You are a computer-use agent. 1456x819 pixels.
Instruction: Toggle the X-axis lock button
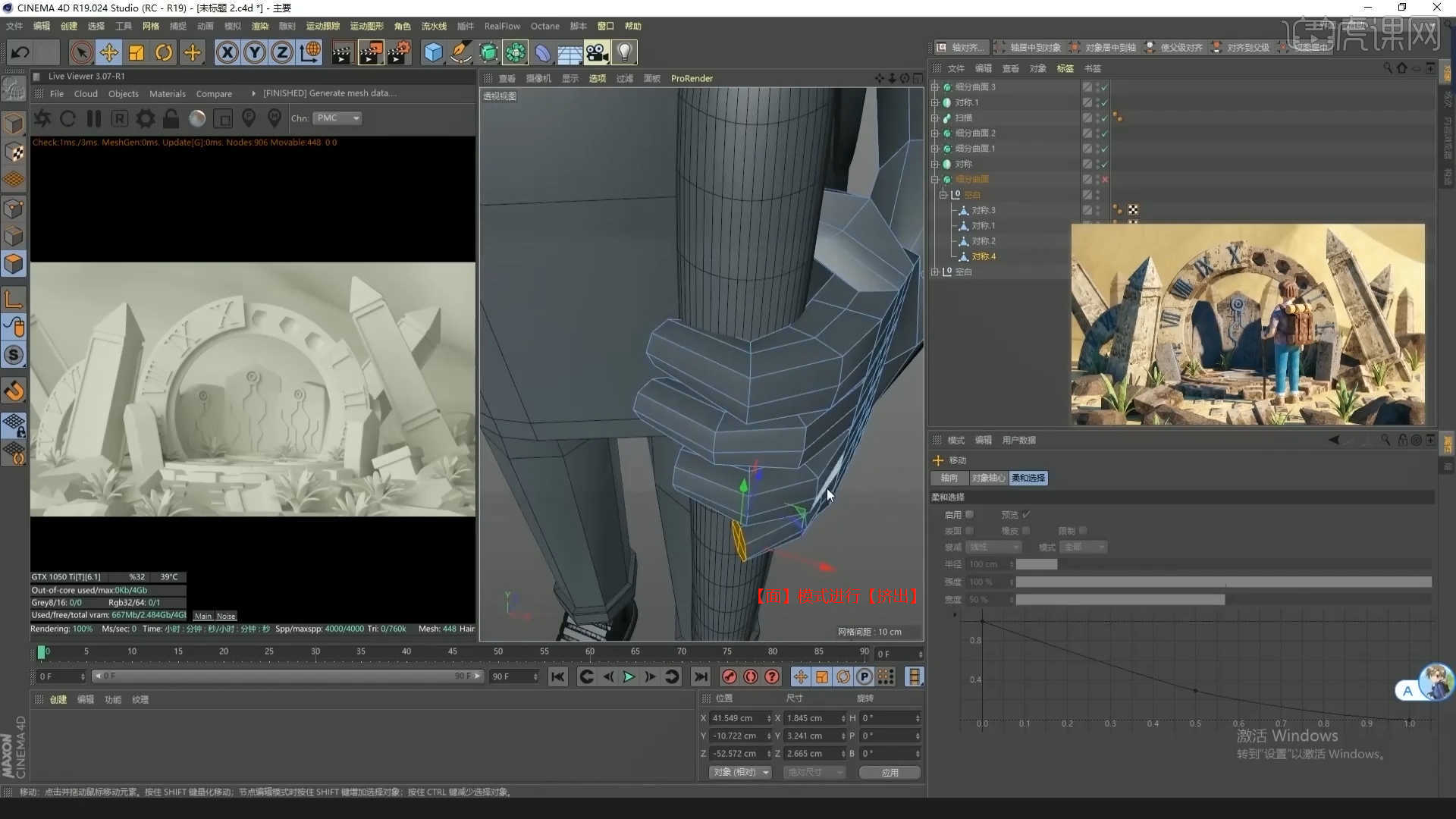pos(227,52)
